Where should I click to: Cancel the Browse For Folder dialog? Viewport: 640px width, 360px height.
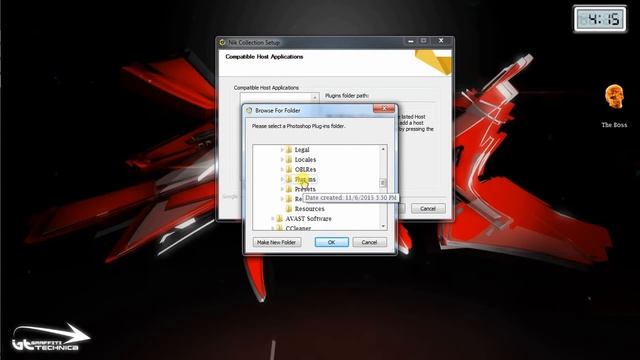tap(369, 242)
